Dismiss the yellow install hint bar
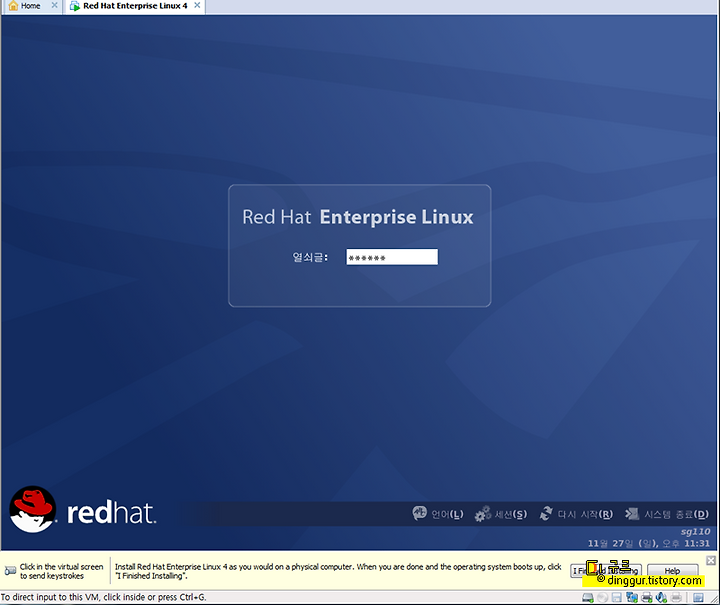 point(711,560)
